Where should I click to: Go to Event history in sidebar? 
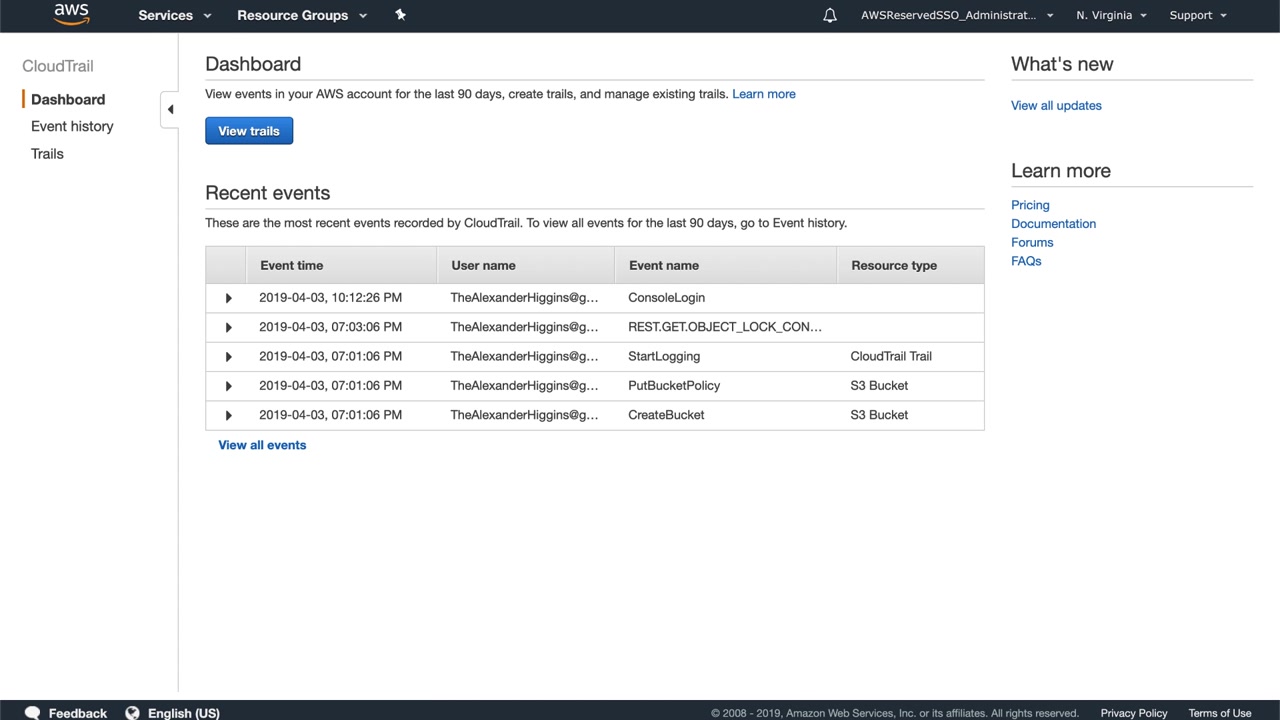click(72, 126)
